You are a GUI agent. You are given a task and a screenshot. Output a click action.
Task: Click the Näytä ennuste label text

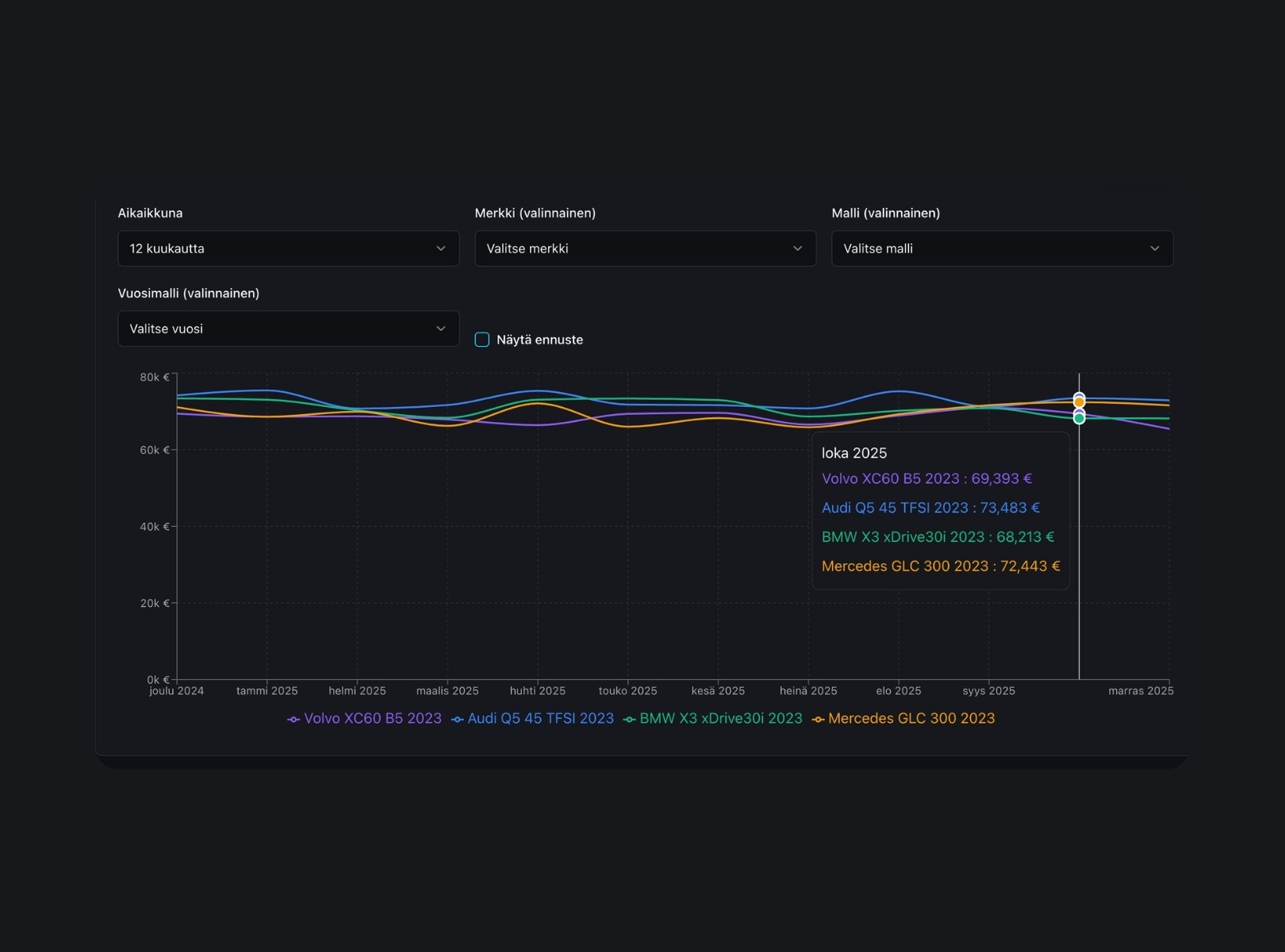pyautogui.click(x=539, y=340)
